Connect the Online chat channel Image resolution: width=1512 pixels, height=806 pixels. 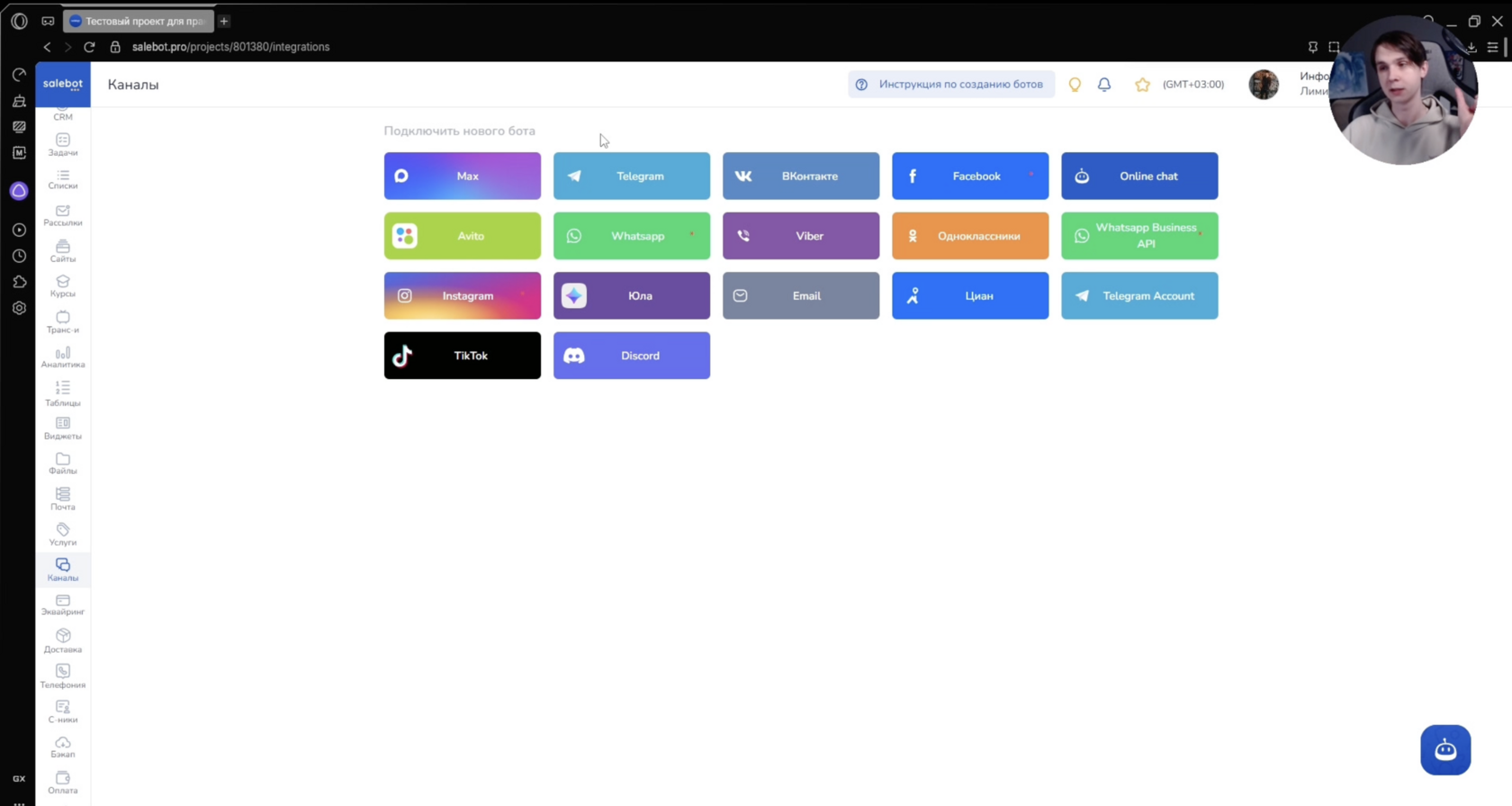coord(1139,176)
